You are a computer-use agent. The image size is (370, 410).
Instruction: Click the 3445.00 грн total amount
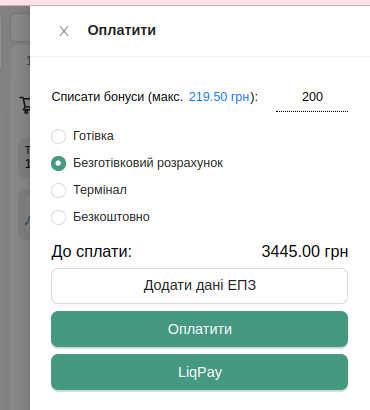tap(305, 251)
